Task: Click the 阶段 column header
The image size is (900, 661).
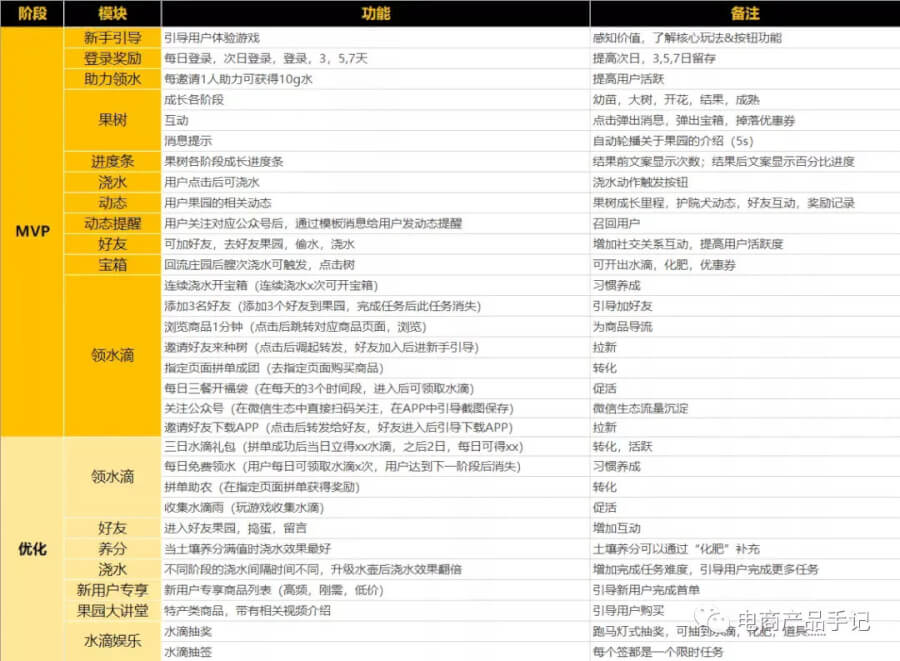Action: coord(32,13)
